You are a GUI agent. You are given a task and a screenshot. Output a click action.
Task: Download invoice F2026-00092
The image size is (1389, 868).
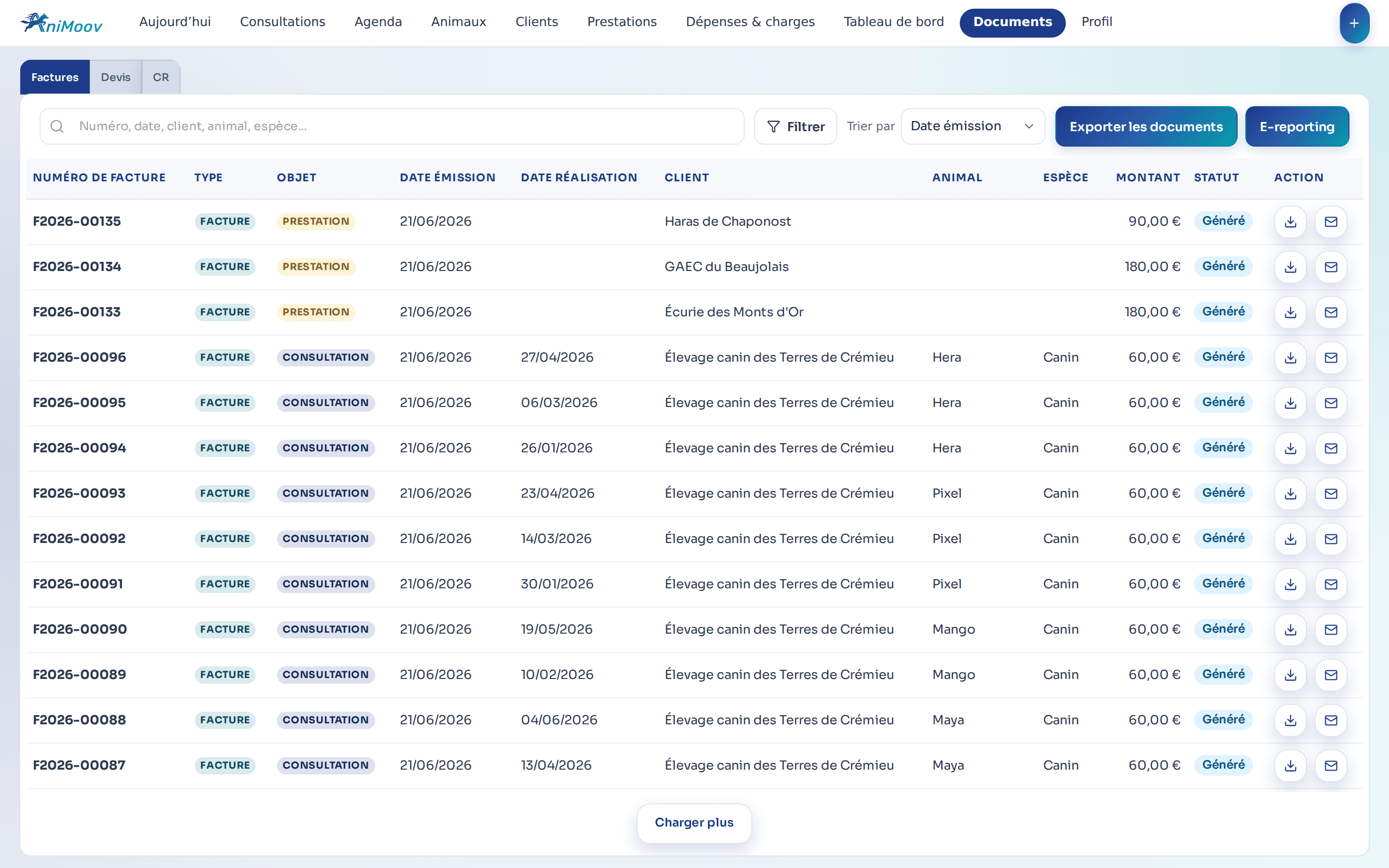(1290, 539)
